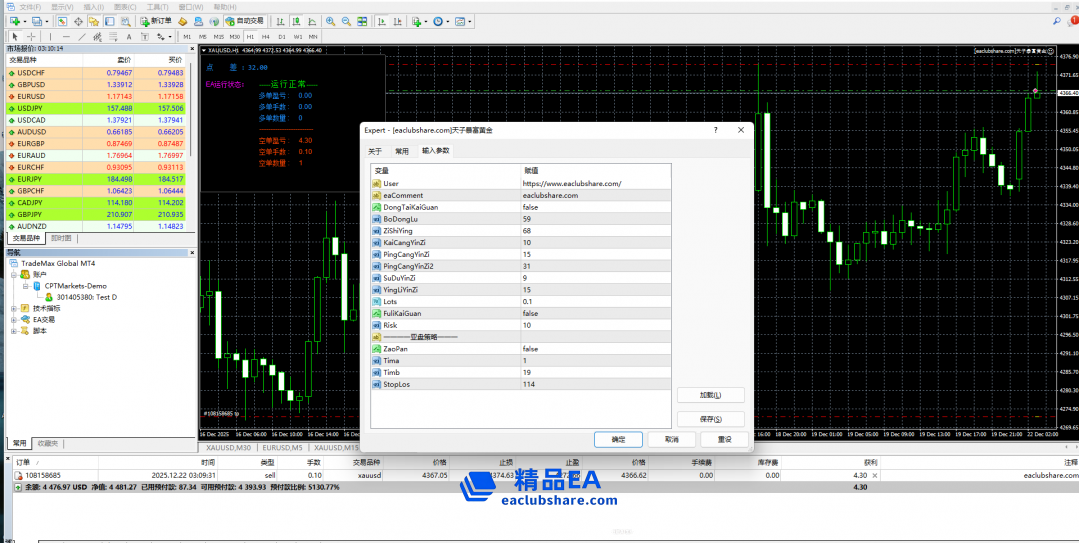
Task: Open the 图表(C) menu
Action: 125,6
